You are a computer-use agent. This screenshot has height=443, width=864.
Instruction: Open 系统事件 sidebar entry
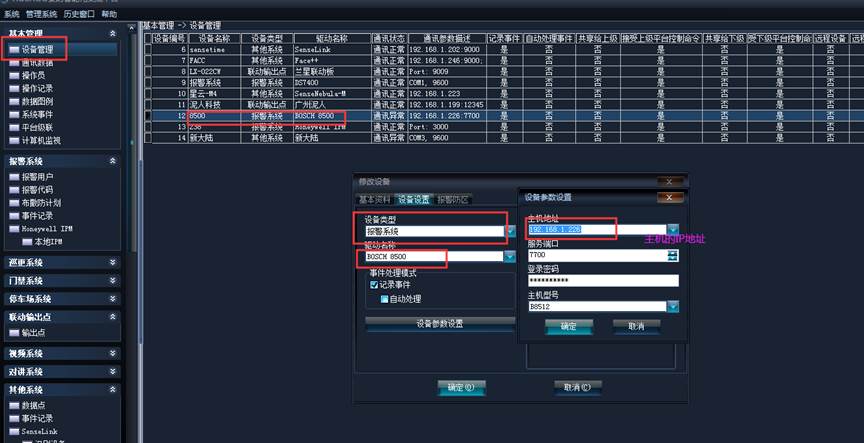point(37,114)
